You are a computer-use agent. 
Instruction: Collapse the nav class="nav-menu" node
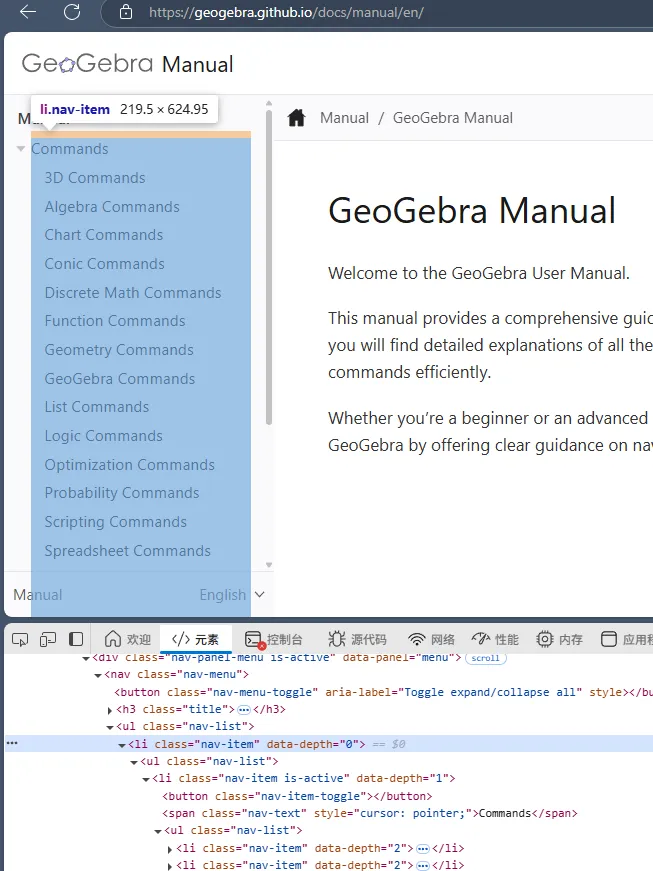coord(98,675)
